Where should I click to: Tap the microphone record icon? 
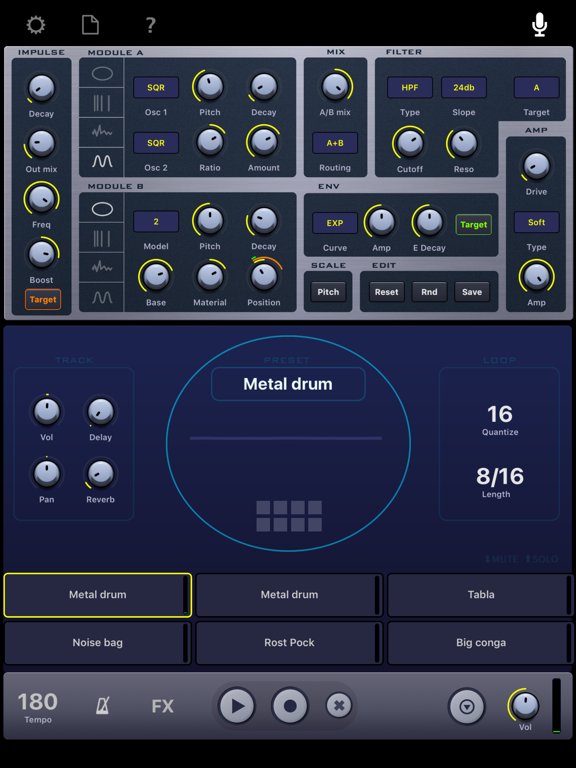(539, 24)
